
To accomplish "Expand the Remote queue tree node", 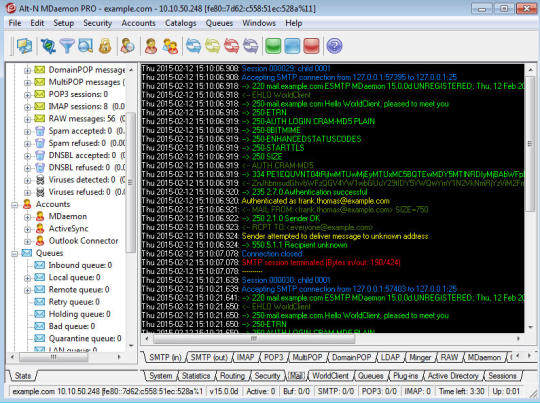I will [x=27, y=290].
